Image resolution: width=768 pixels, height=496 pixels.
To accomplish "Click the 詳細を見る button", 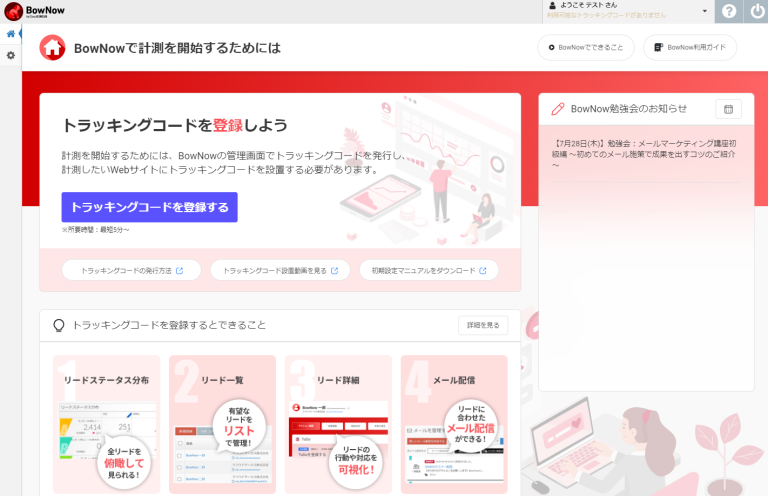I will [483, 325].
